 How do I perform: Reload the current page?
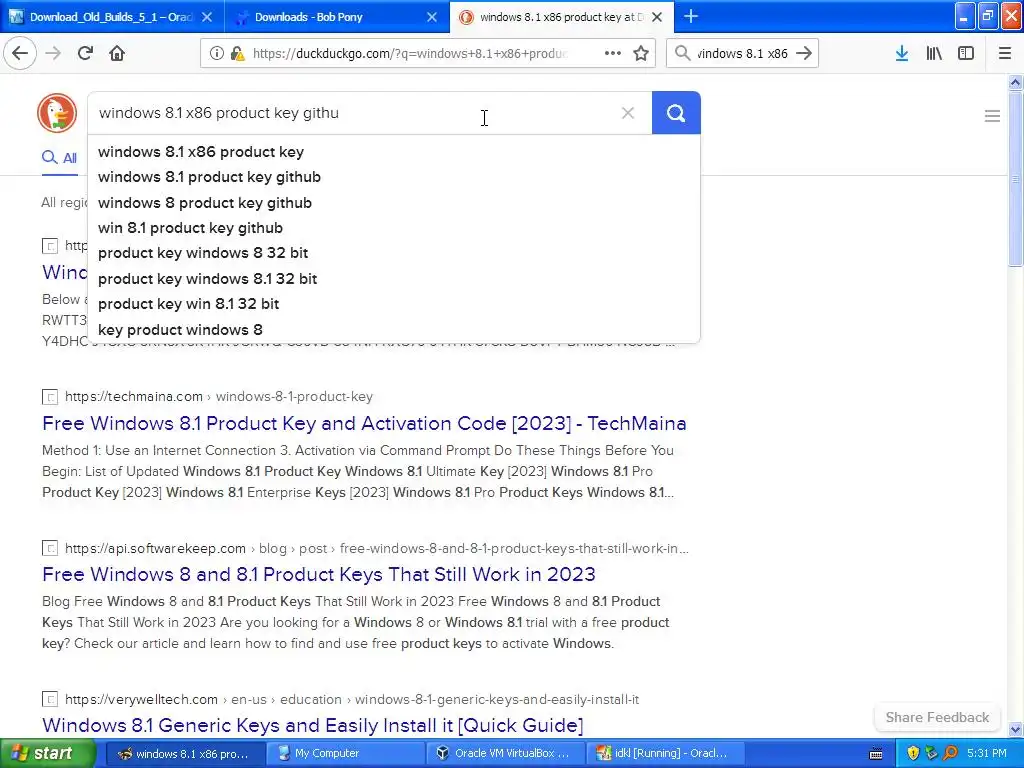(85, 53)
